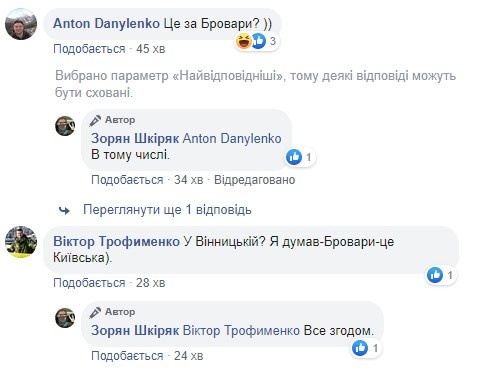Screen dimensions: 480x371
Task: Open Віктор Трофименко commenter name link
Action: coord(116,241)
